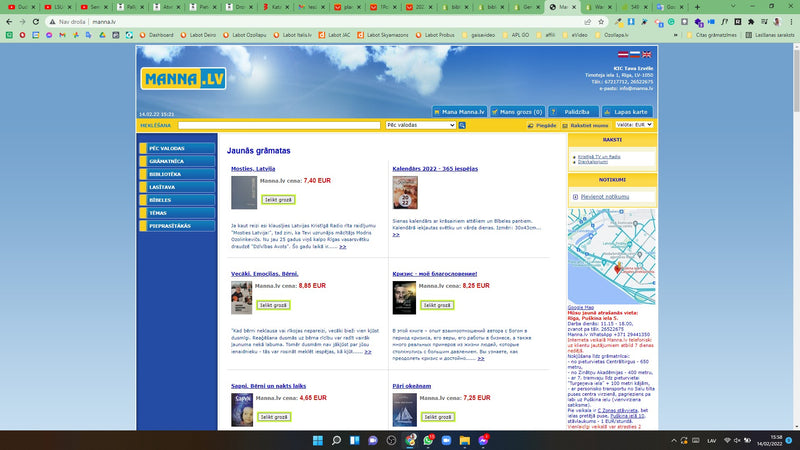Open Zoom from the taskbar
This screenshot has height=450, width=800.
(446, 440)
